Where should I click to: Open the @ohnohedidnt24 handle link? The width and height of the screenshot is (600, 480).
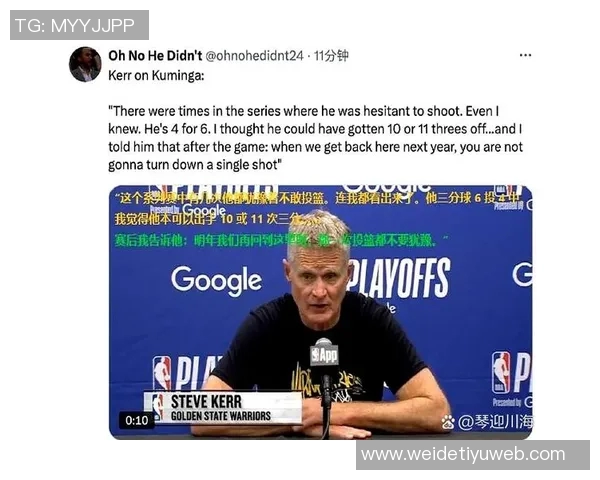254,56
